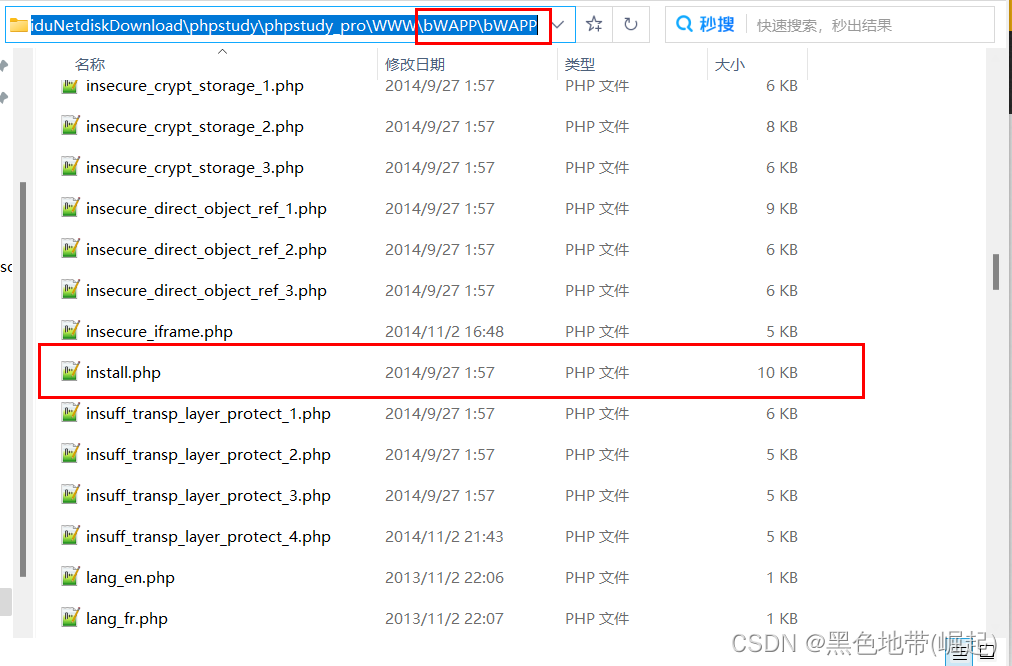Click icon of insecure_crypt_storage_3.php
The image size is (1012, 666).
[70, 166]
